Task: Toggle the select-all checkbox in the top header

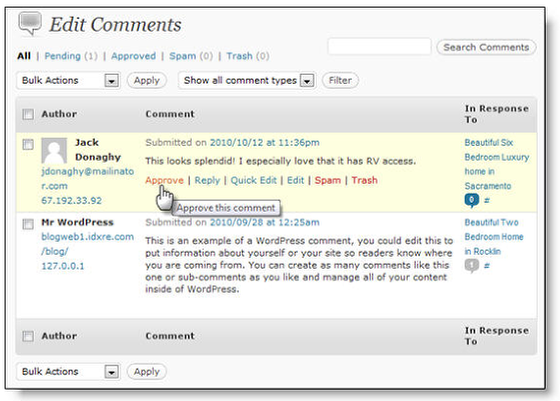Action: (28, 114)
